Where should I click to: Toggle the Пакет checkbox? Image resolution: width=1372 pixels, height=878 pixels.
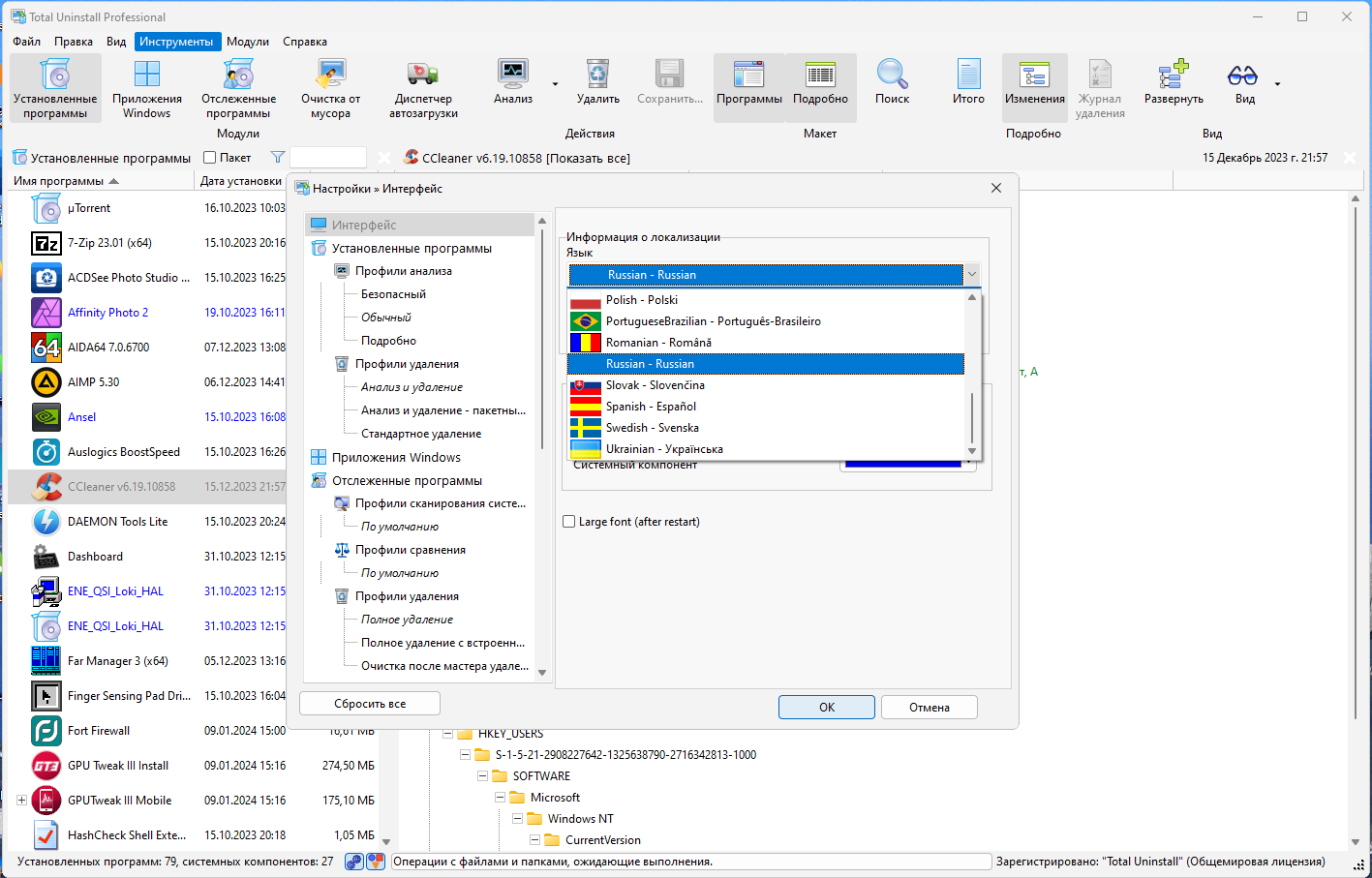point(210,157)
